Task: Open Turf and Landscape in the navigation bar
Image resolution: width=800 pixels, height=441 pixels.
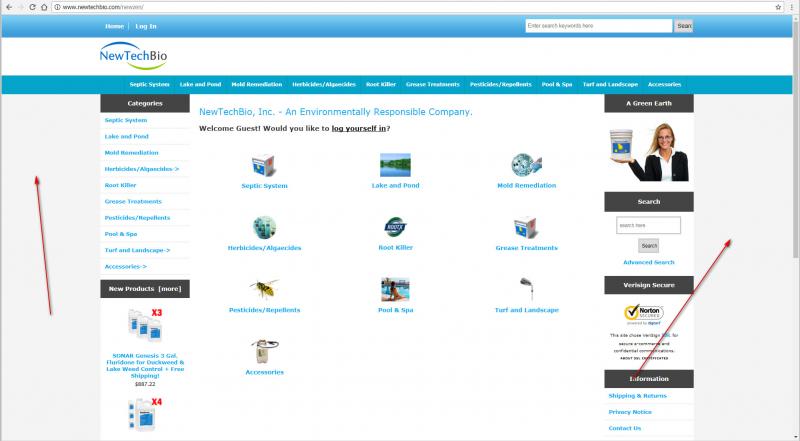Action: (x=610, y=84)
